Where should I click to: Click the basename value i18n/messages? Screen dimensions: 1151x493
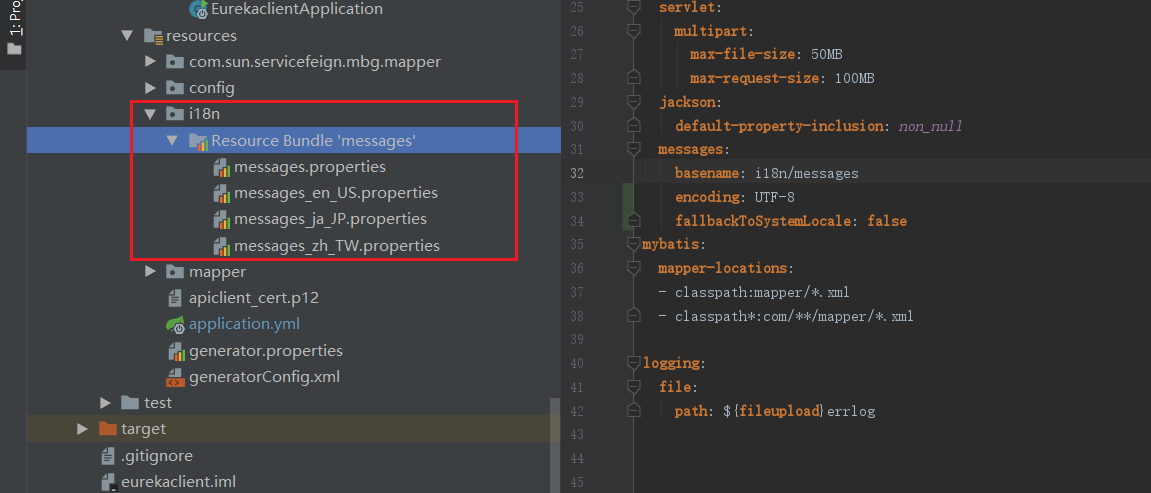(806, 174)
